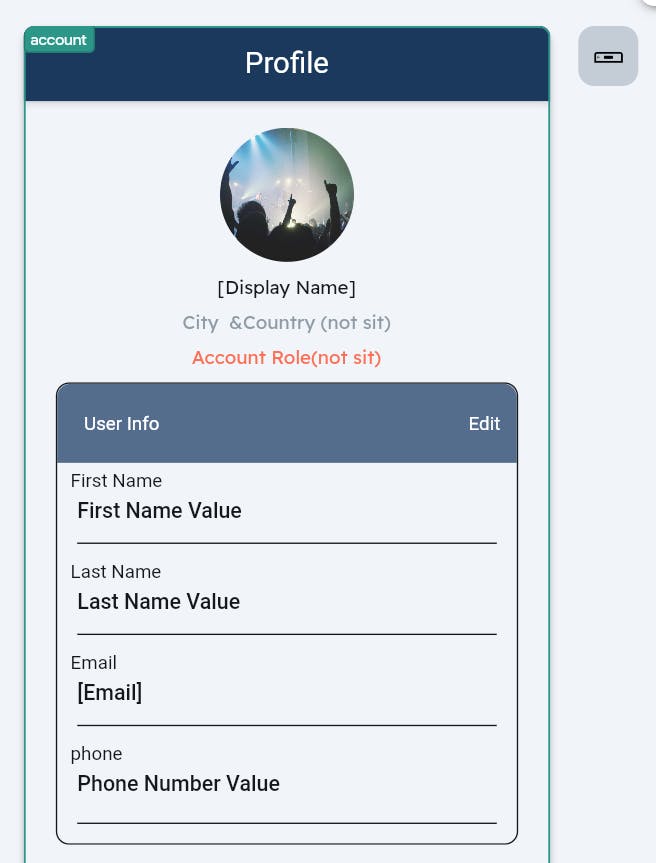This screenshot has width=656, height=863.
Task: Click the First Name field label
Action: (x=116, y=480)
